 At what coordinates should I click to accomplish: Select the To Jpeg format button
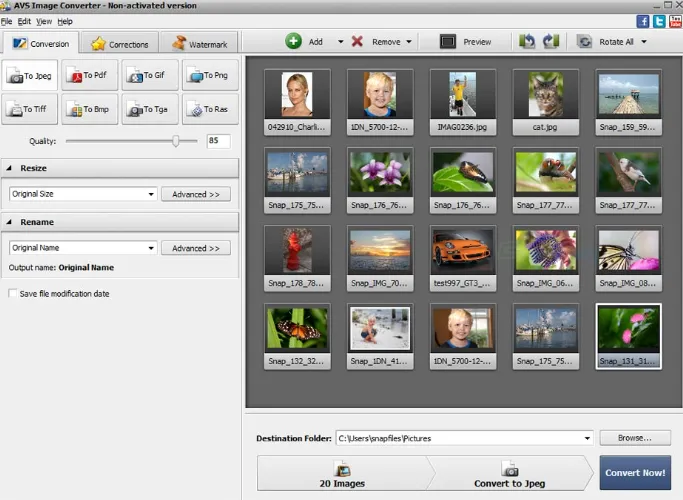[30, 75]
